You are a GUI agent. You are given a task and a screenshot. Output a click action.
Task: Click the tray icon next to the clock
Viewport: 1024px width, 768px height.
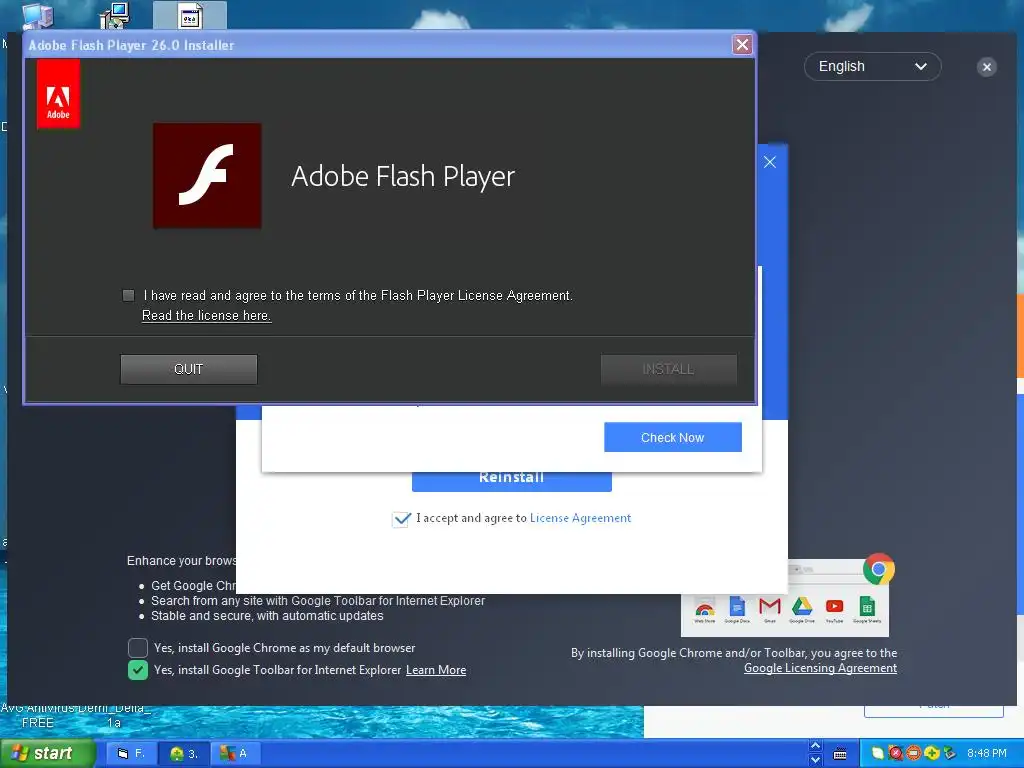click(950, 754)
